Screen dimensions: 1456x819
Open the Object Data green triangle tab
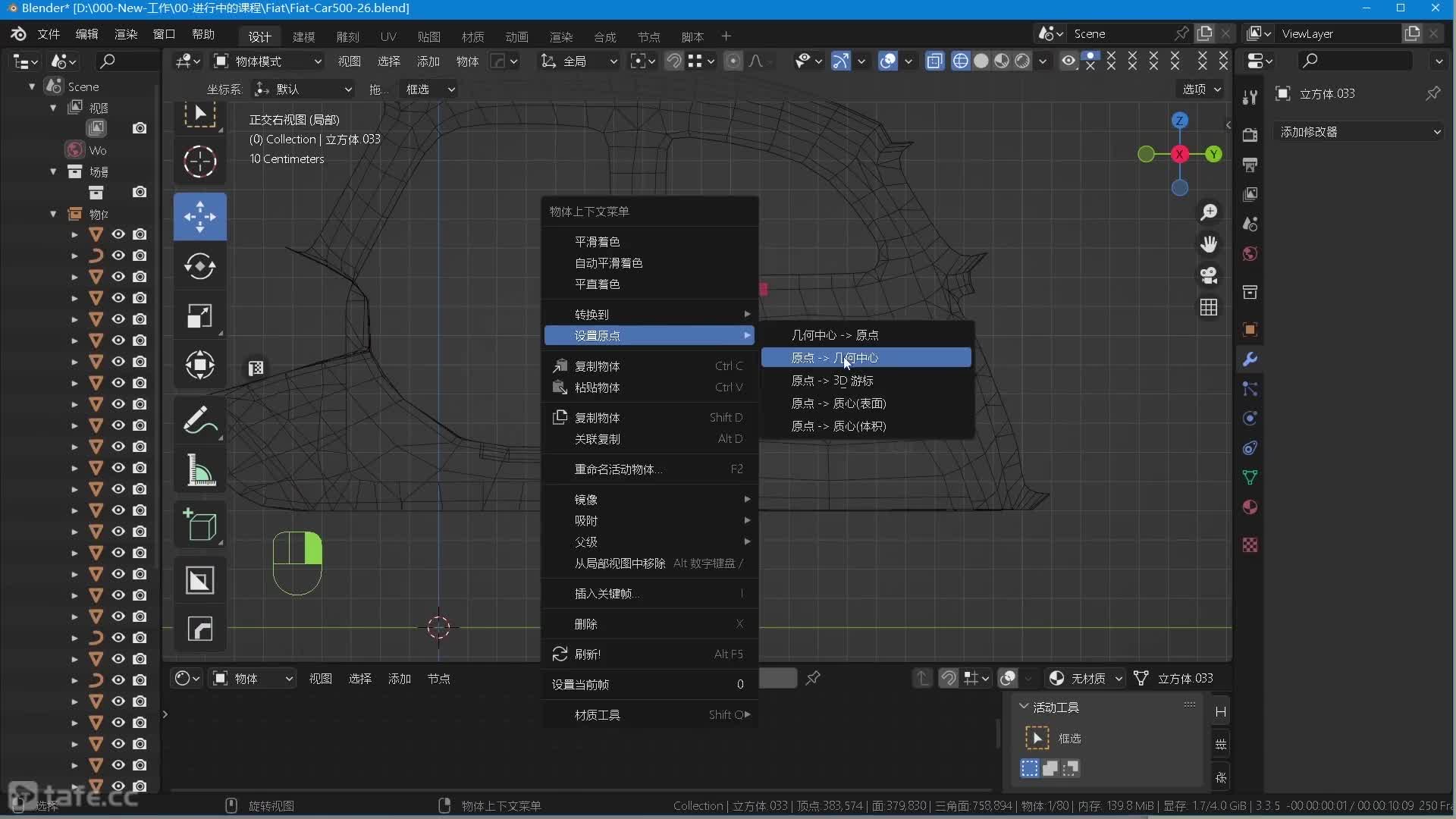coord(1250,477)
